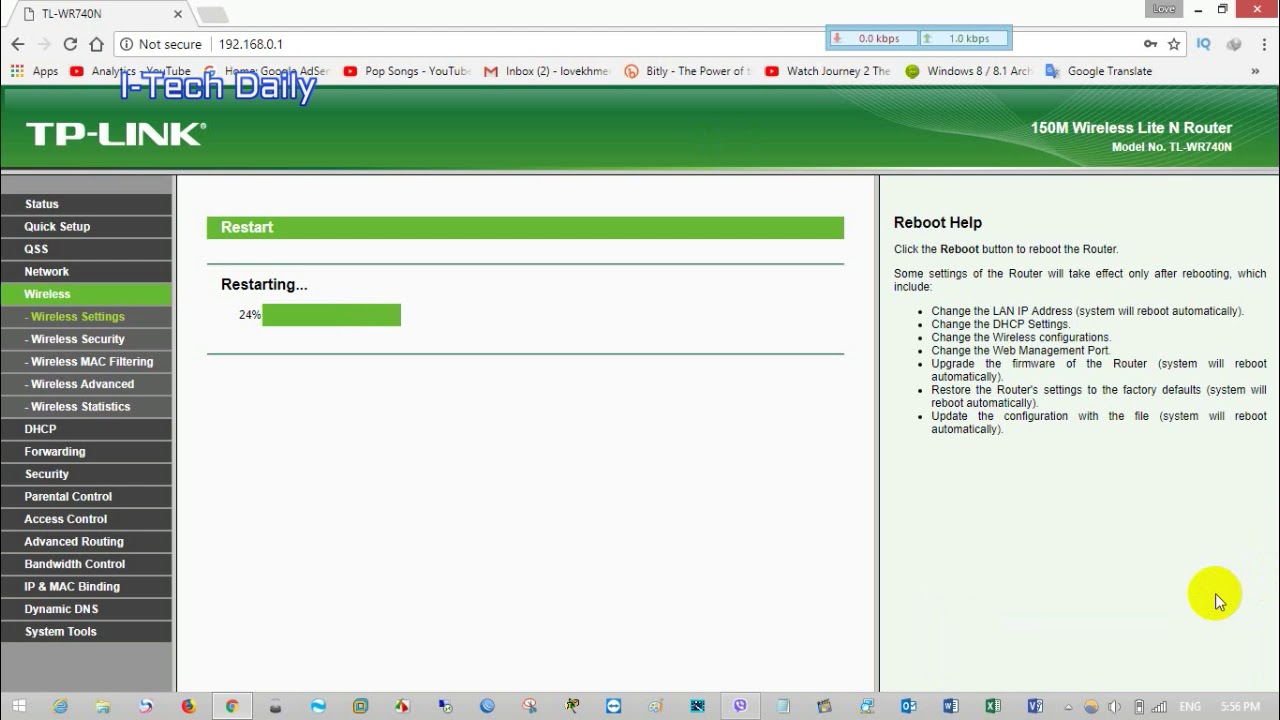Open the Network menu item

pyautogui.click(x=86, y=272)
